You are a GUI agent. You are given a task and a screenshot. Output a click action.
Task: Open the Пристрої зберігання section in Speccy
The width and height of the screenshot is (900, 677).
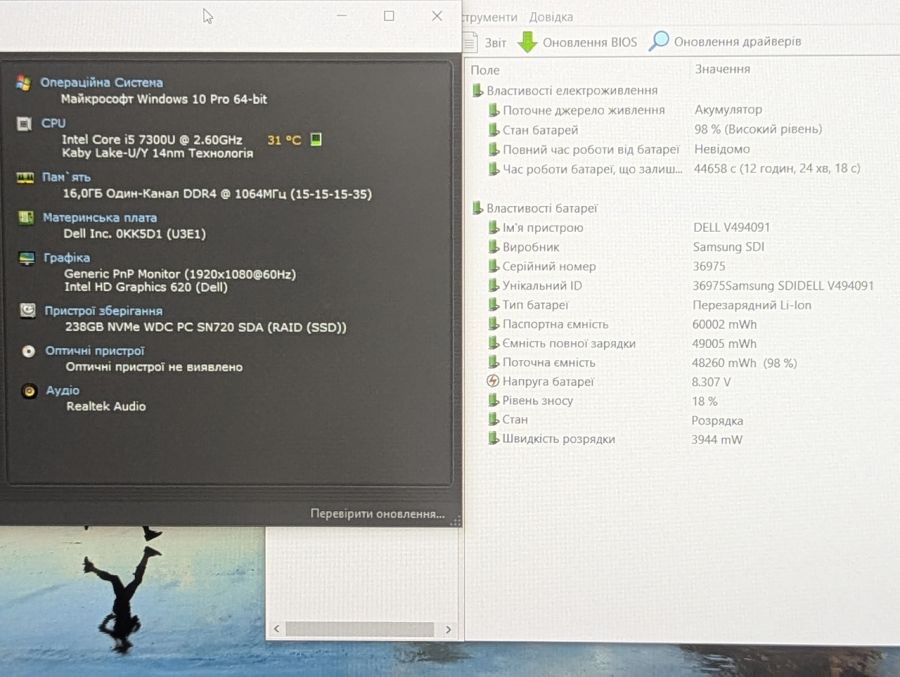pos(103,311)
